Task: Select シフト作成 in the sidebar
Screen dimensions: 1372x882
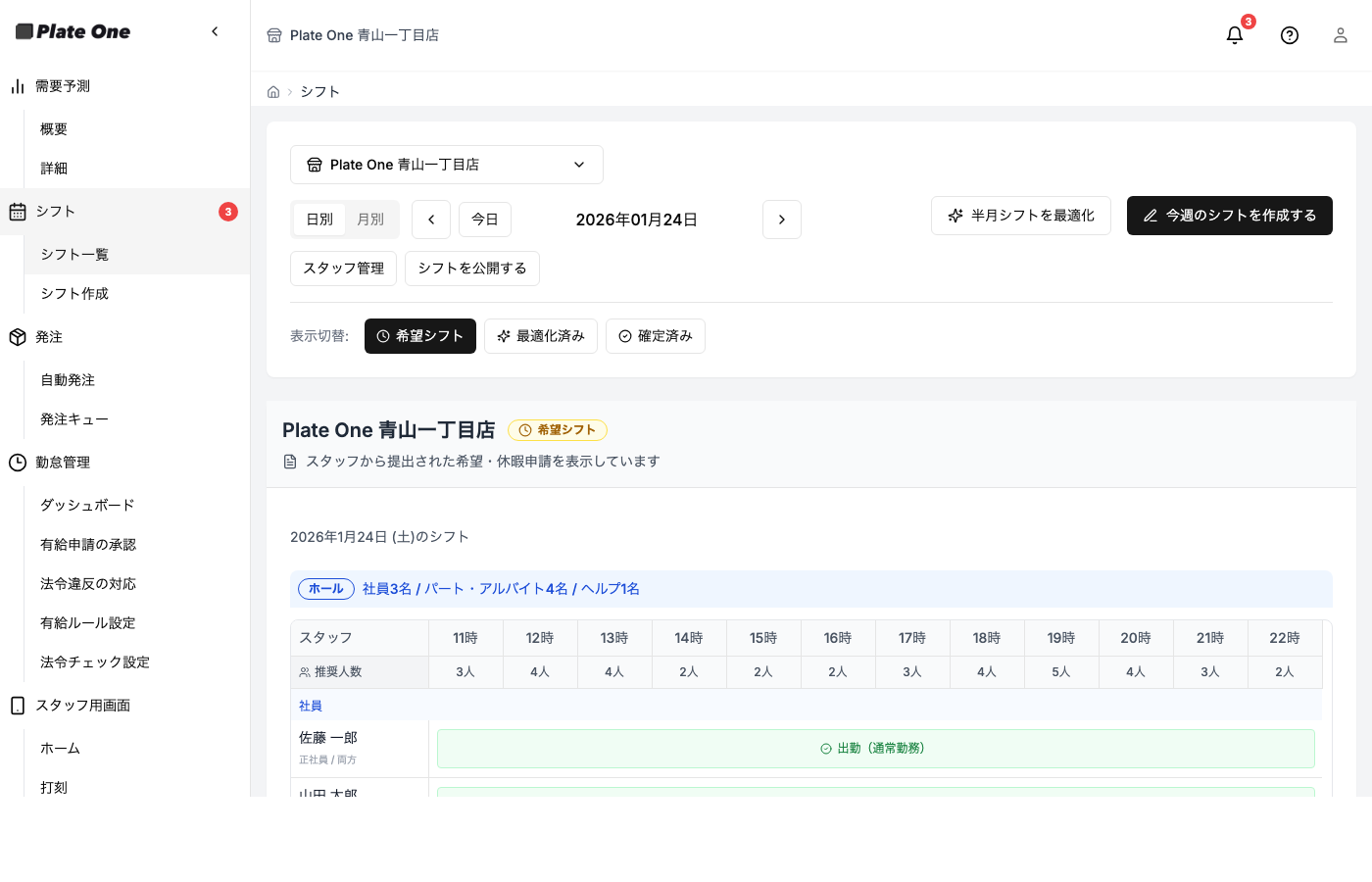Action: pyautogui.click(x=74, y=294)
